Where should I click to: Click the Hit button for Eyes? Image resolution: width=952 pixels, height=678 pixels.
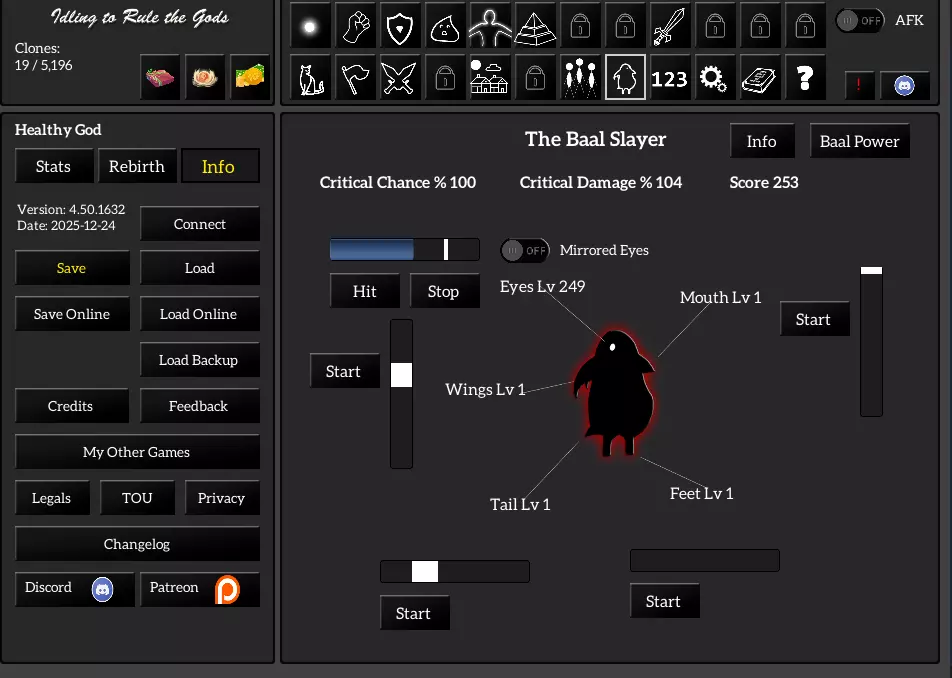pyautogui.click(x=364, y=291)
